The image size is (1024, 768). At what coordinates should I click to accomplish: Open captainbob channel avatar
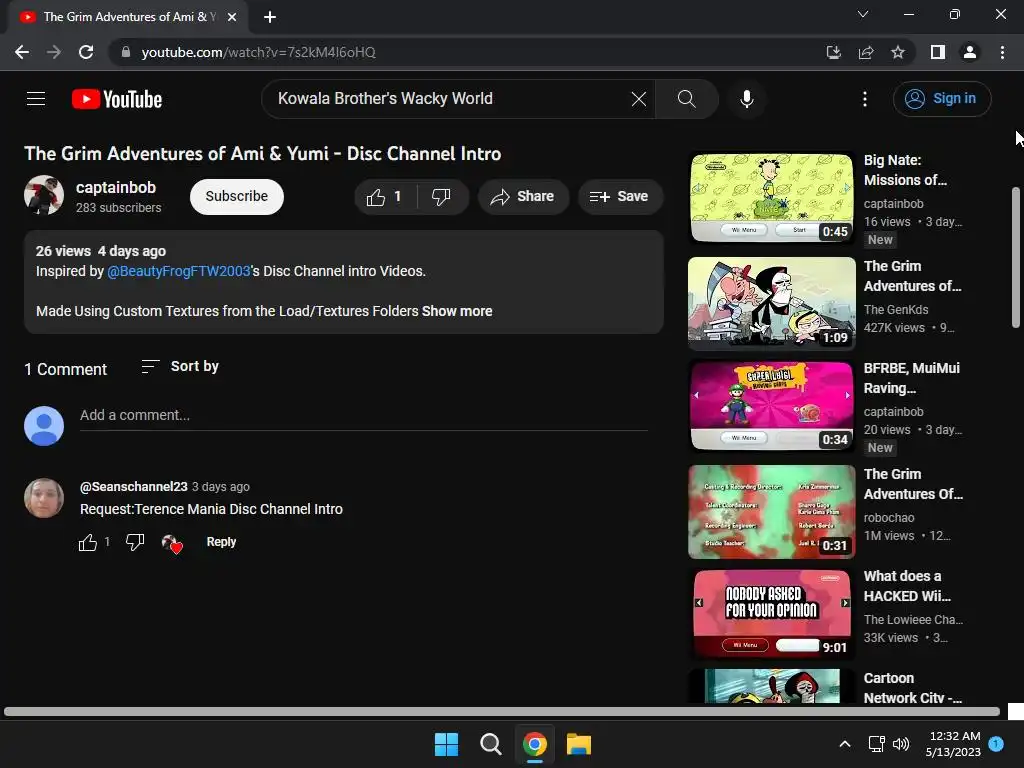point(44,195)
